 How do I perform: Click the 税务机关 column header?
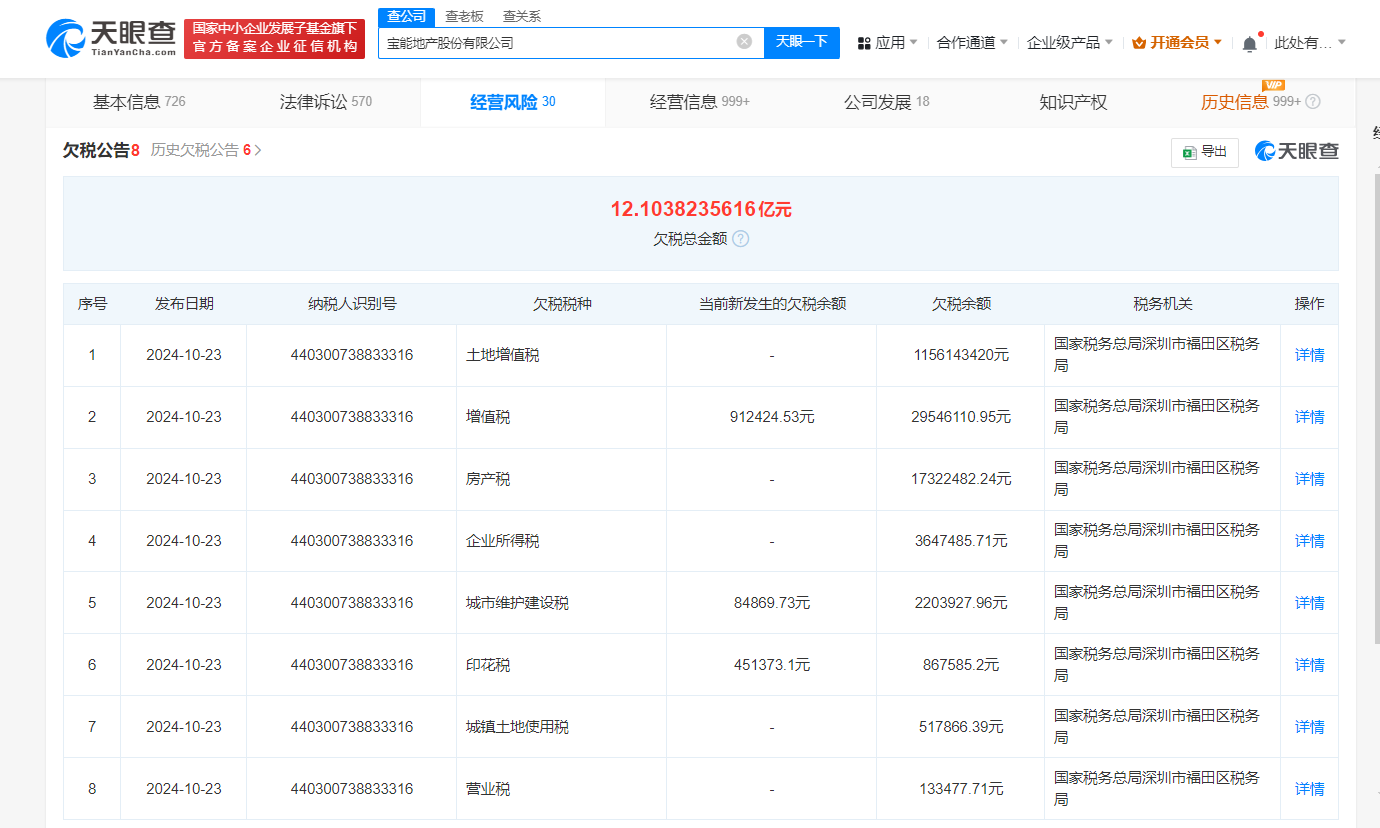[1163, 304]
